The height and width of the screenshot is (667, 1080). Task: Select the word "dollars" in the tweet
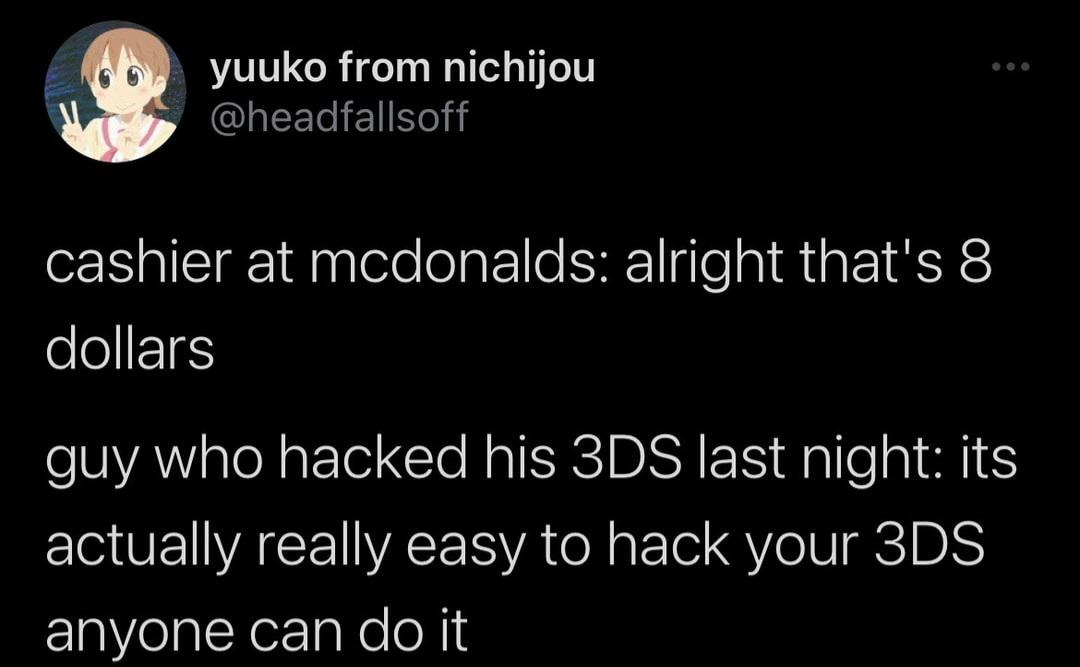click(130, 349)
